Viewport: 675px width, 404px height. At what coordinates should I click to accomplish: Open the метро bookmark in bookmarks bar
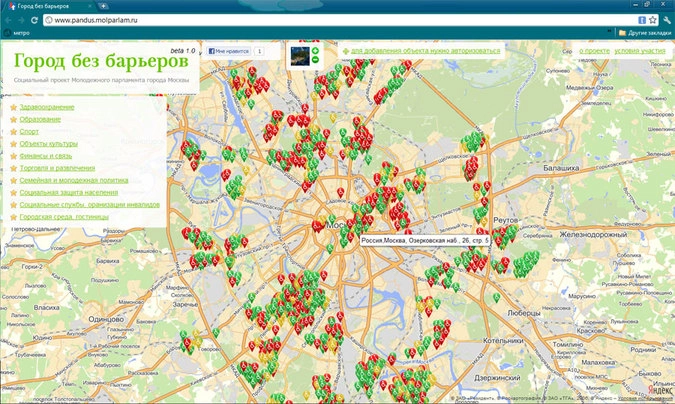click(x=18, y=33)
